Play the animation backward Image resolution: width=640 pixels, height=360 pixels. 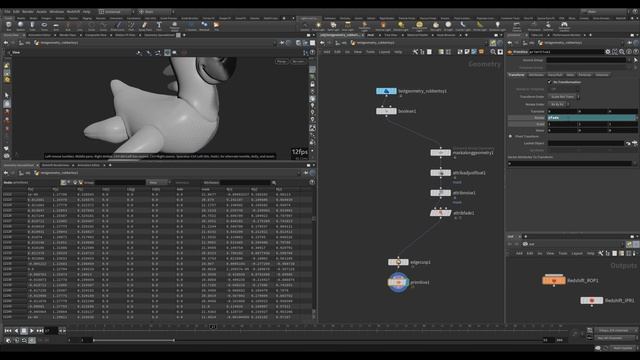[x=16, y=331]
